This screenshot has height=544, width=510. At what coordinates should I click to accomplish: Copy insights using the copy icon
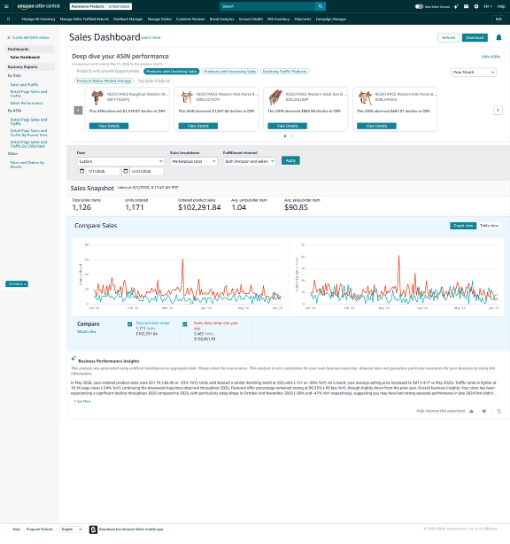coord(499,411)
